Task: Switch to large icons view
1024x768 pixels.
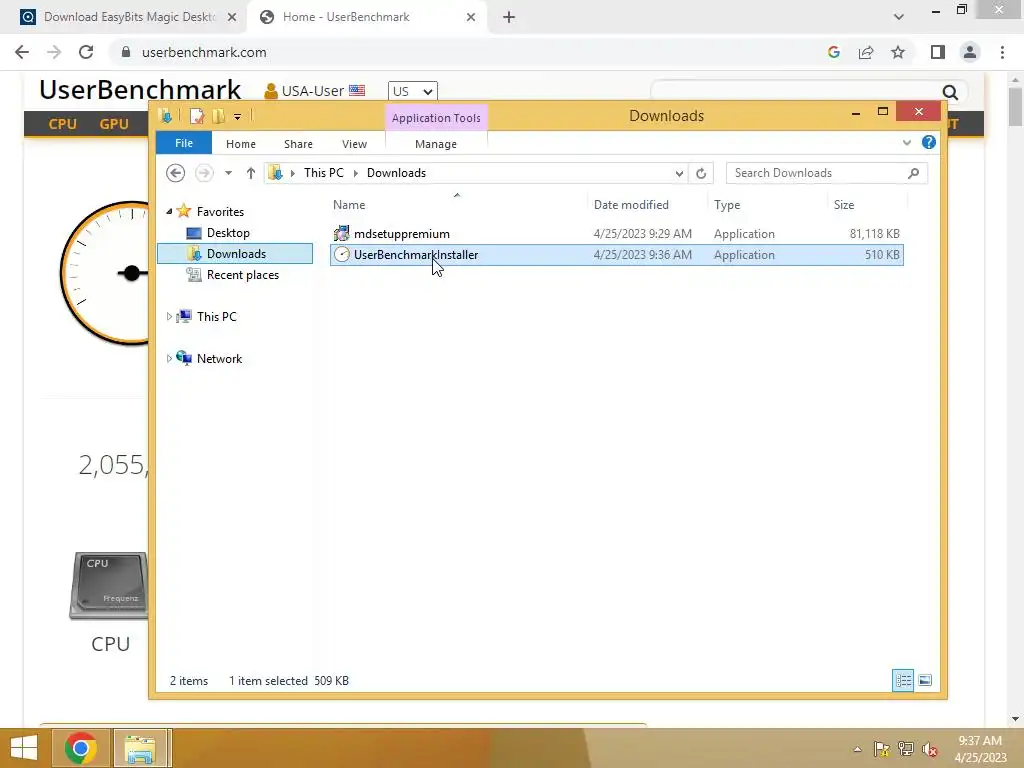Action: click(x=925, y=680)
